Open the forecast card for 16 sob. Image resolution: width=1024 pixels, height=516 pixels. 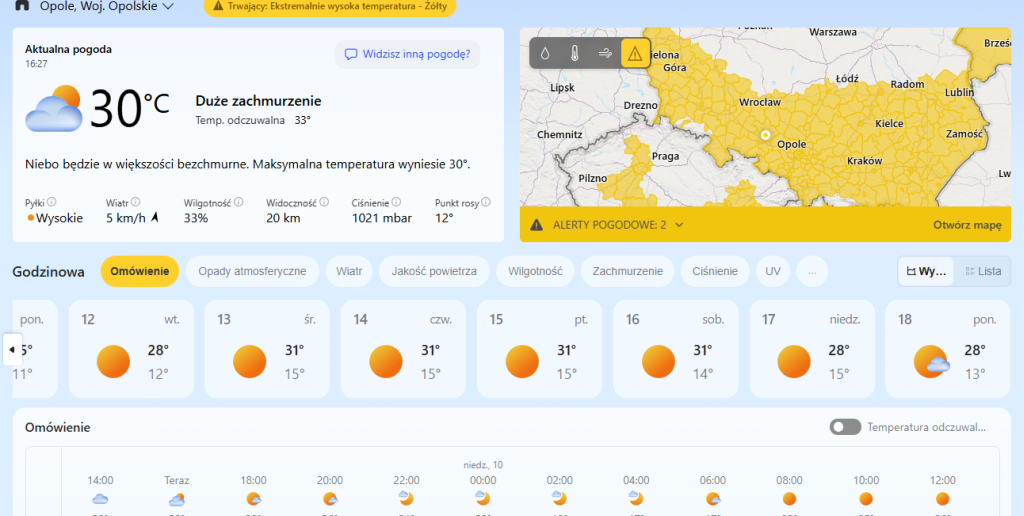pyautogui.click(x=676, y=349)
